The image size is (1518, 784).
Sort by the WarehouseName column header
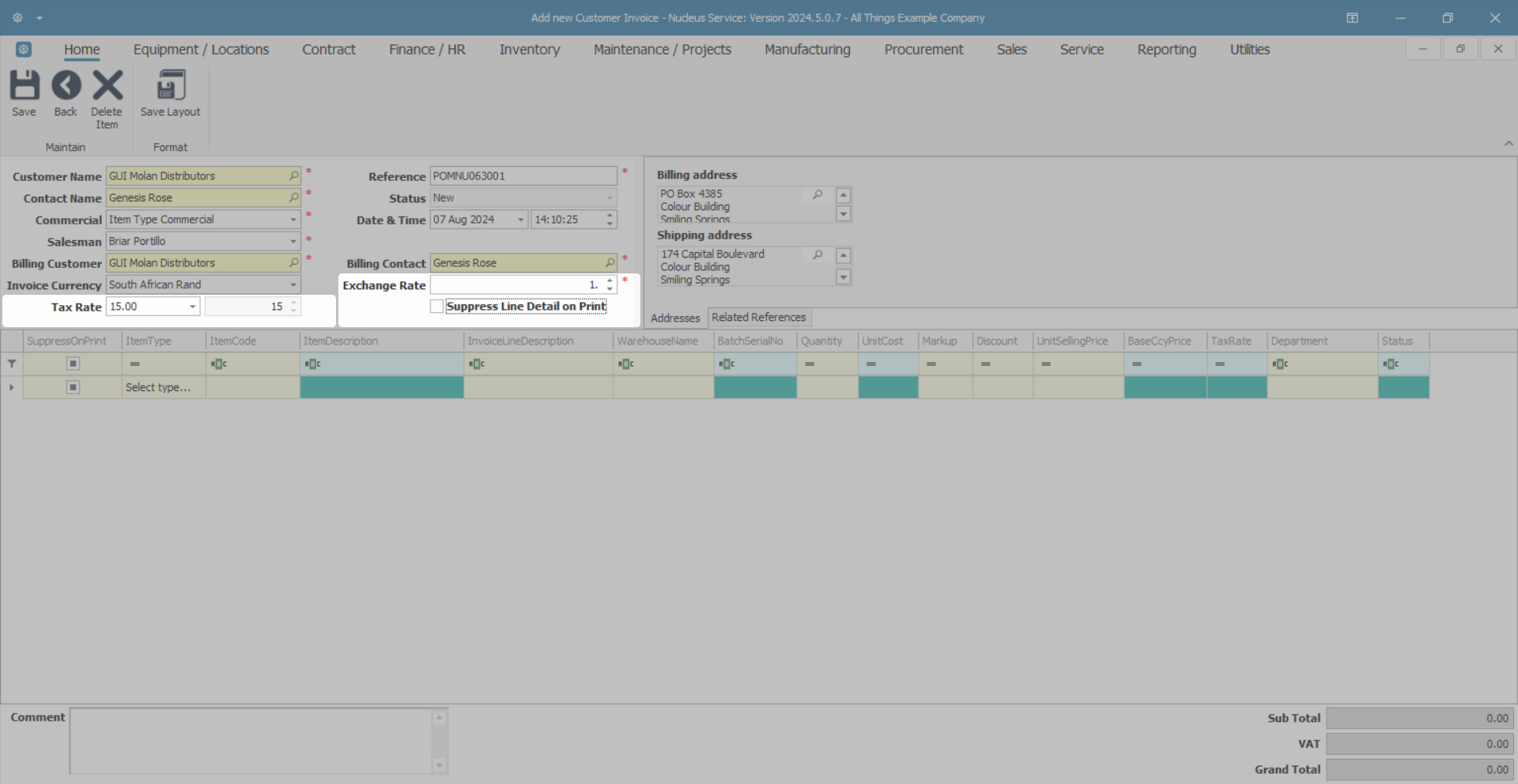pyautogui.click(x=663, y=341)
